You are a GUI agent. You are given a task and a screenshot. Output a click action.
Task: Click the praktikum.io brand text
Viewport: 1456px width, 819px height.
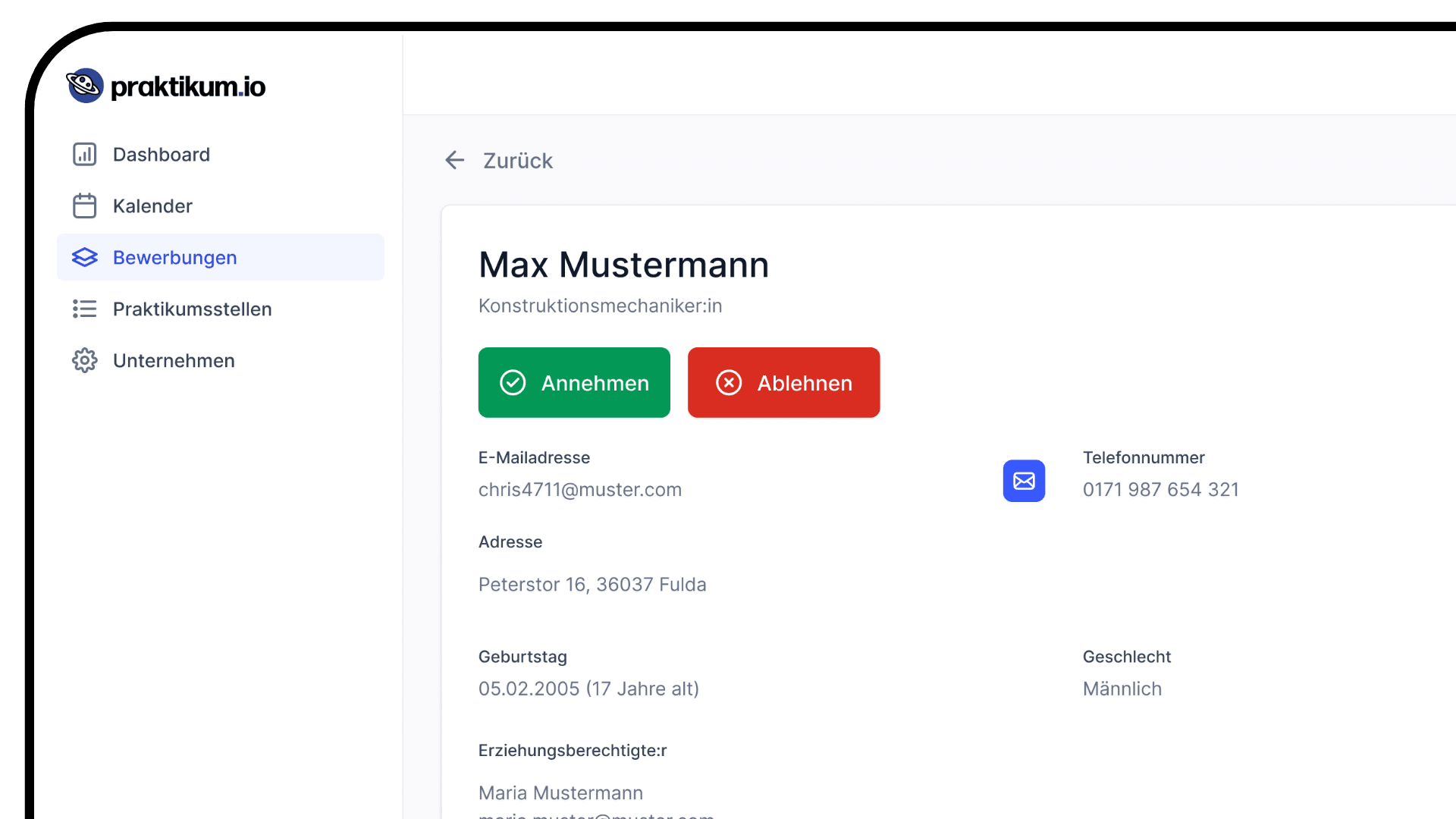pyautogui.click(x=188, y=87)
